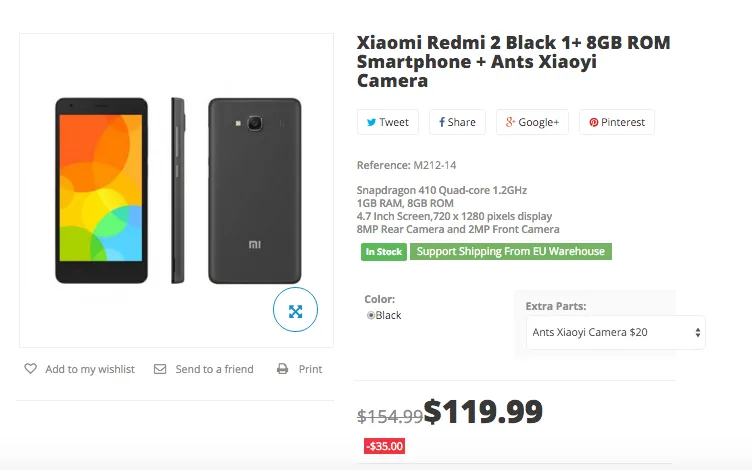Click the front-view phone product image
The width and height of the screenshot is (752, 470).
tap(101, 191)
